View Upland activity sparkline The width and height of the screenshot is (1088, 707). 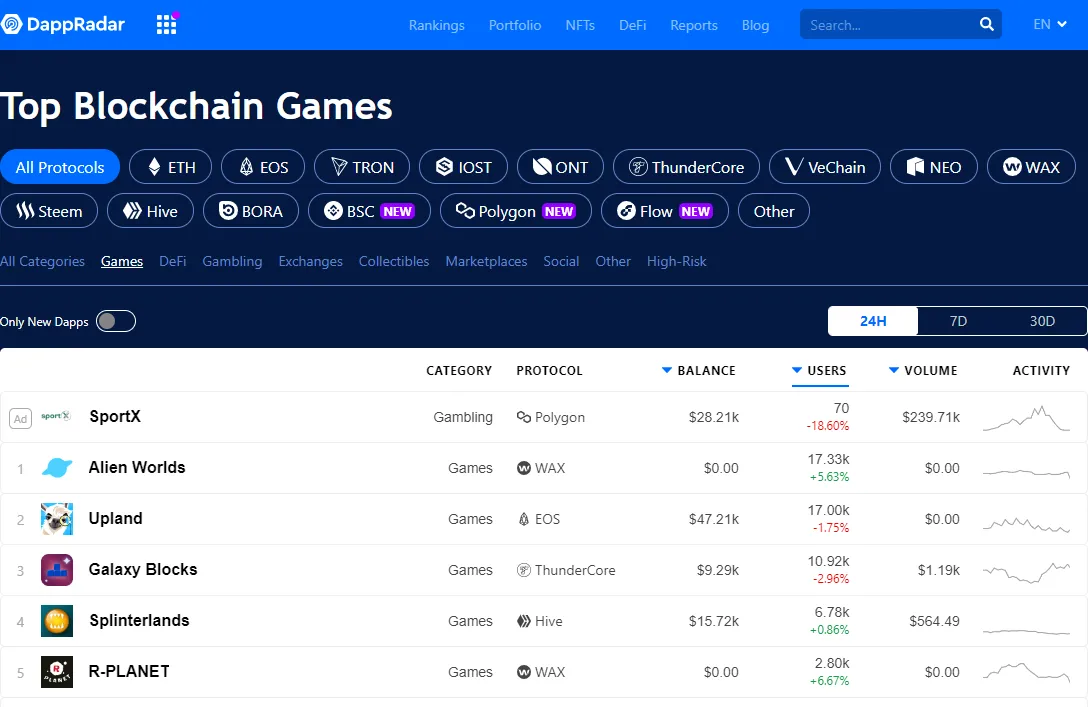1026,525
